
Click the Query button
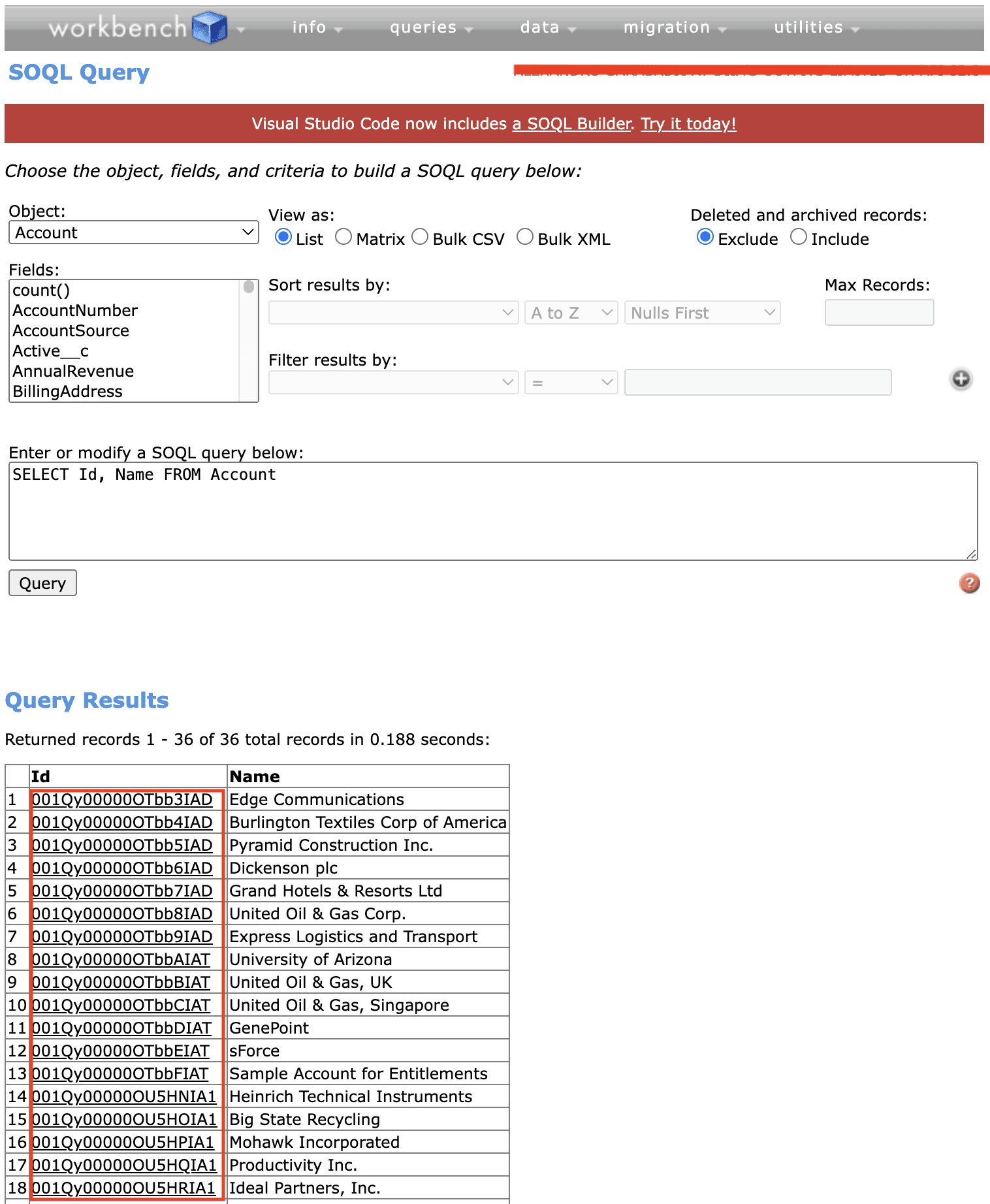coord(42,583)
